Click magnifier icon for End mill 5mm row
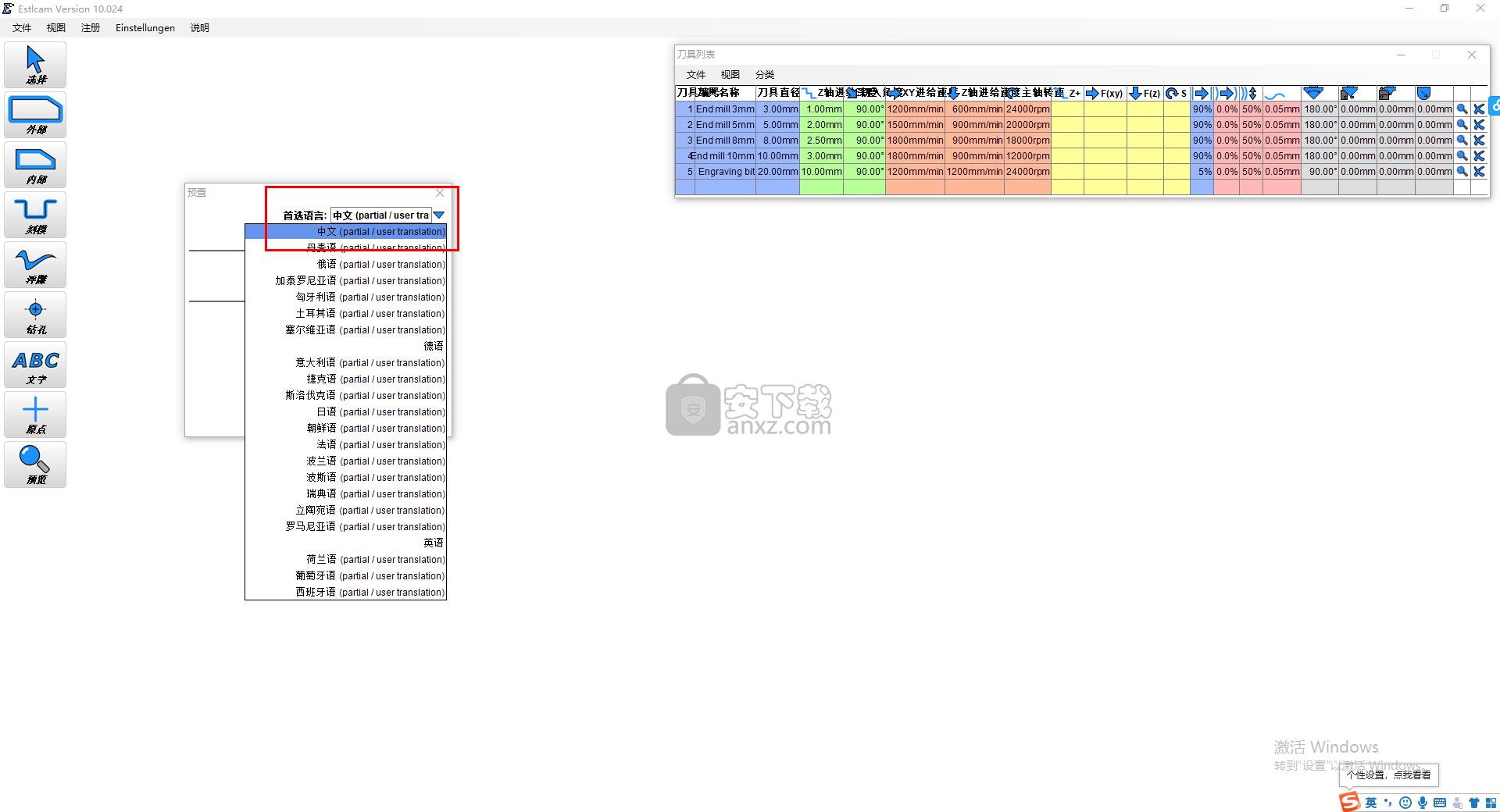Image resolution: width=1500 pixels, height=812 pixels. [x=1462, y=125]
